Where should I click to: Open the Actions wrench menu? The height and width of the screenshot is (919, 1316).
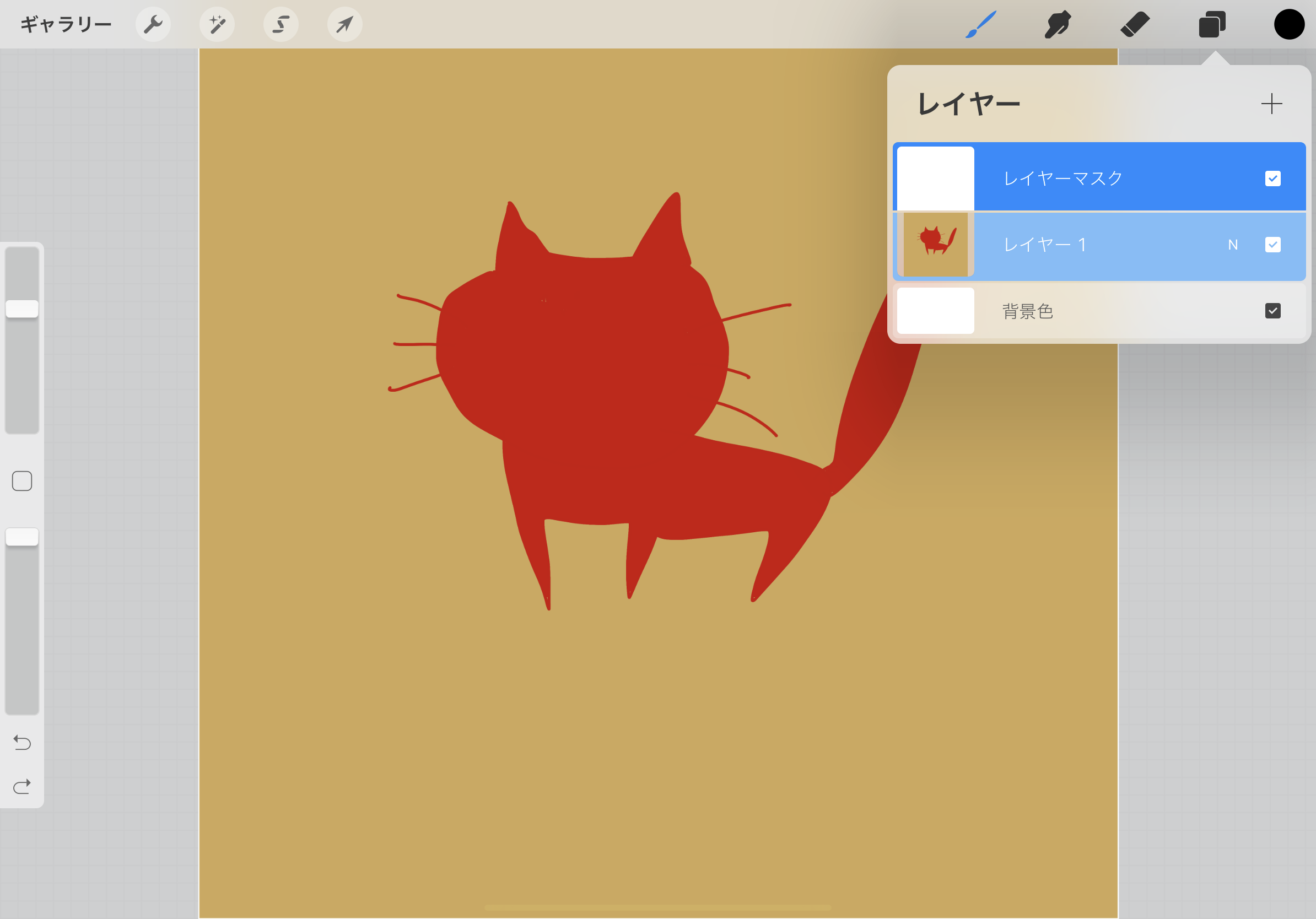pyautogui.click(x=153, y=24)
